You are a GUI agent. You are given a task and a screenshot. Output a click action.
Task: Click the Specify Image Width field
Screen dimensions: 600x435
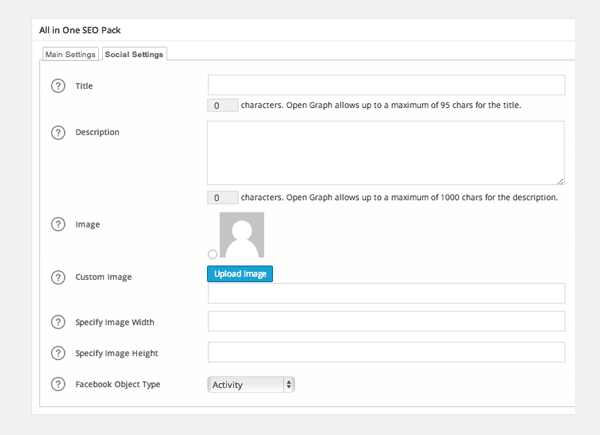(386, 321)
